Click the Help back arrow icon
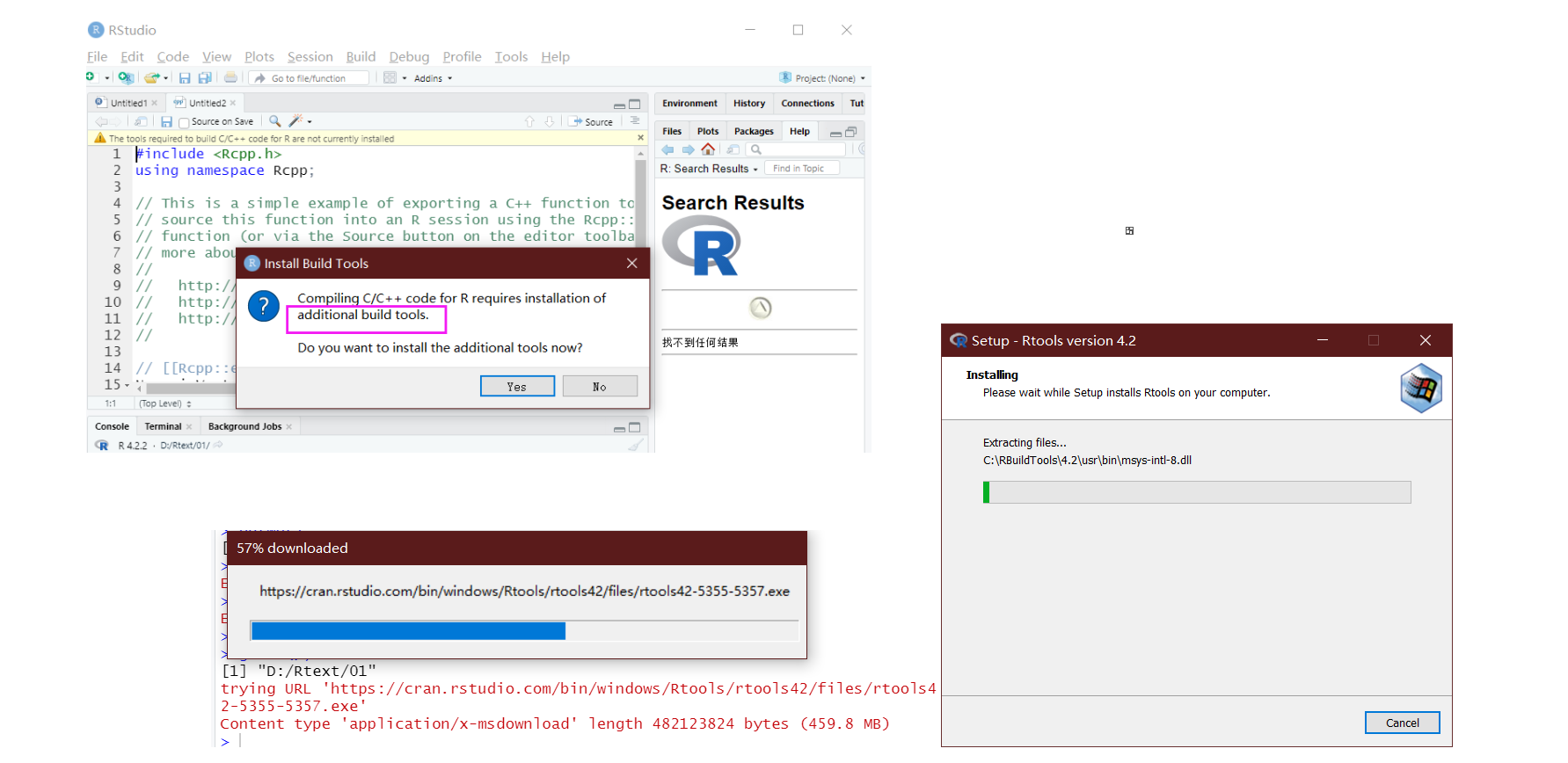The width and height of the screenshot is (1568, 763). coord(667,149)
